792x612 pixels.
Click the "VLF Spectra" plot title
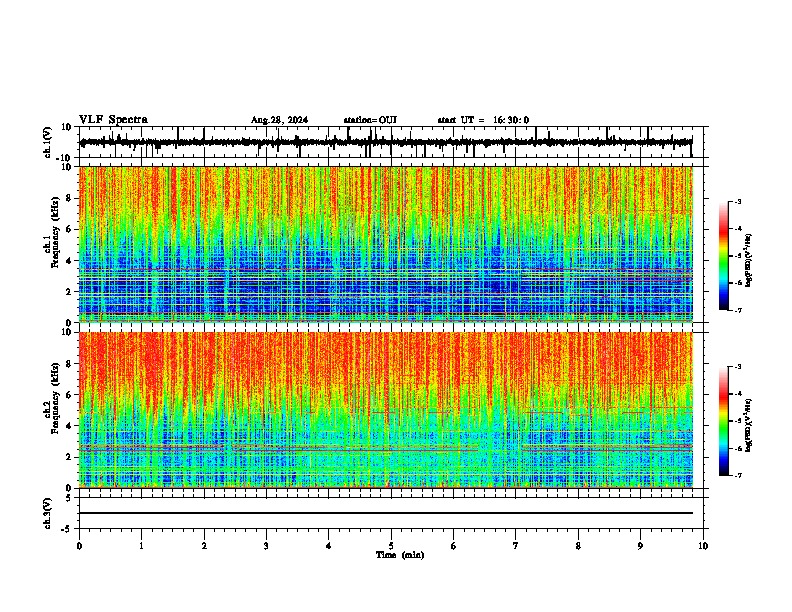coord(113,120)
